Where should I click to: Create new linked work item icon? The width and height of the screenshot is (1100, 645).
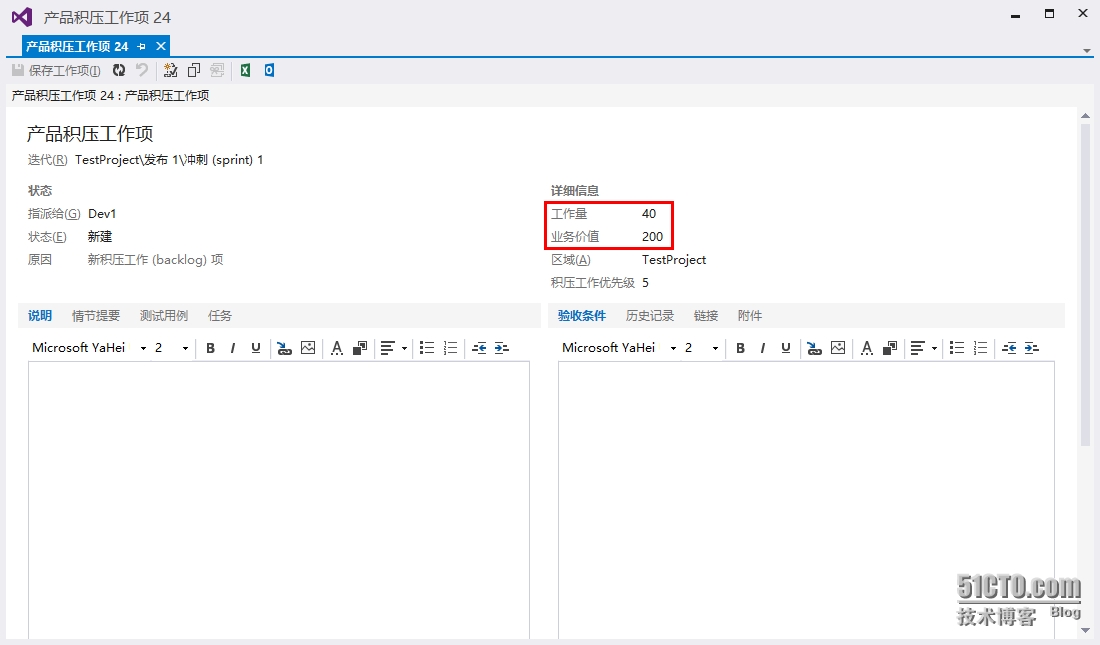(x=170, y=70)
